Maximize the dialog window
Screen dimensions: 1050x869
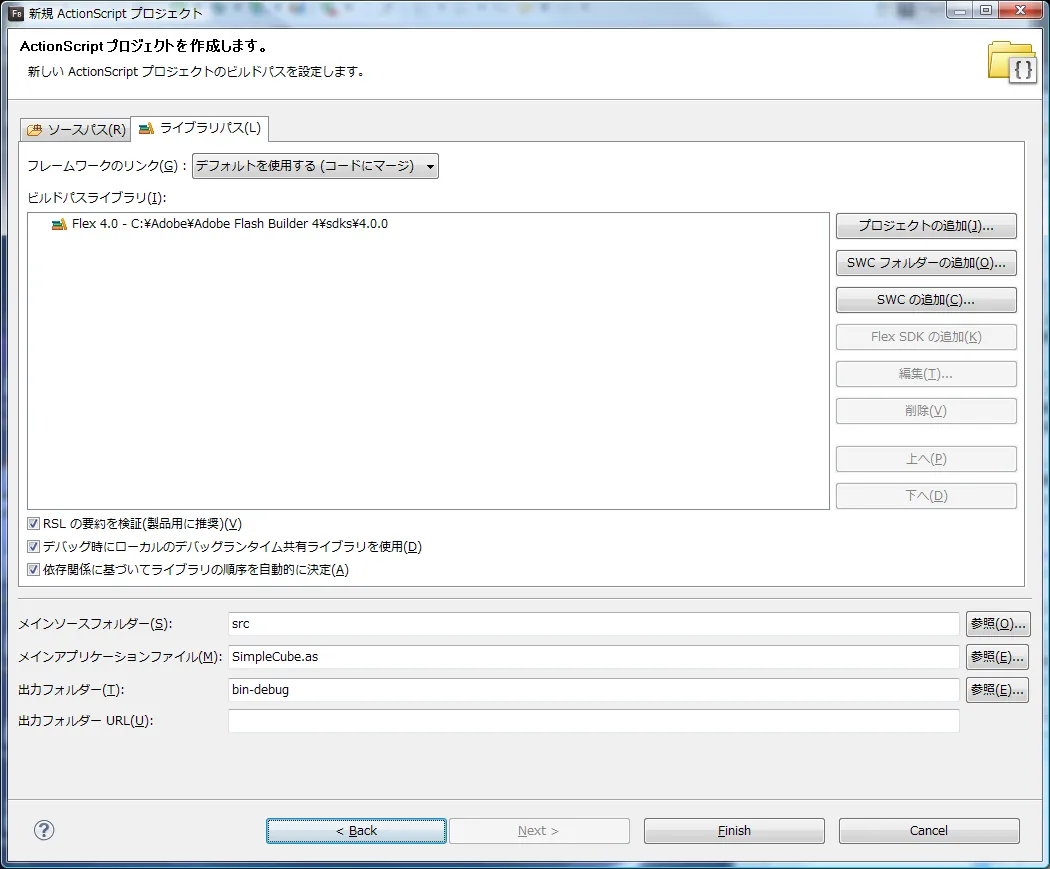click(x=986, y=10)
